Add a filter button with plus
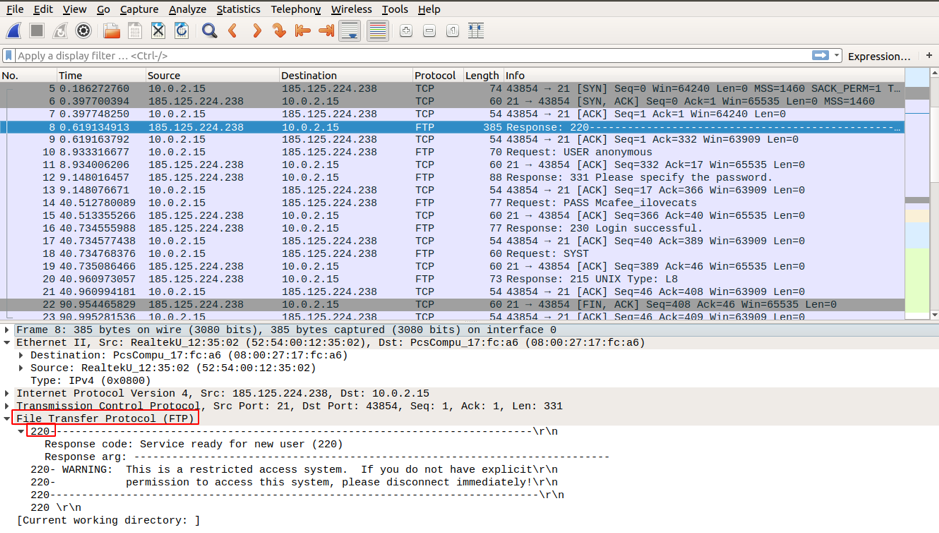This screenshot has width=939, height=533. 929,56
